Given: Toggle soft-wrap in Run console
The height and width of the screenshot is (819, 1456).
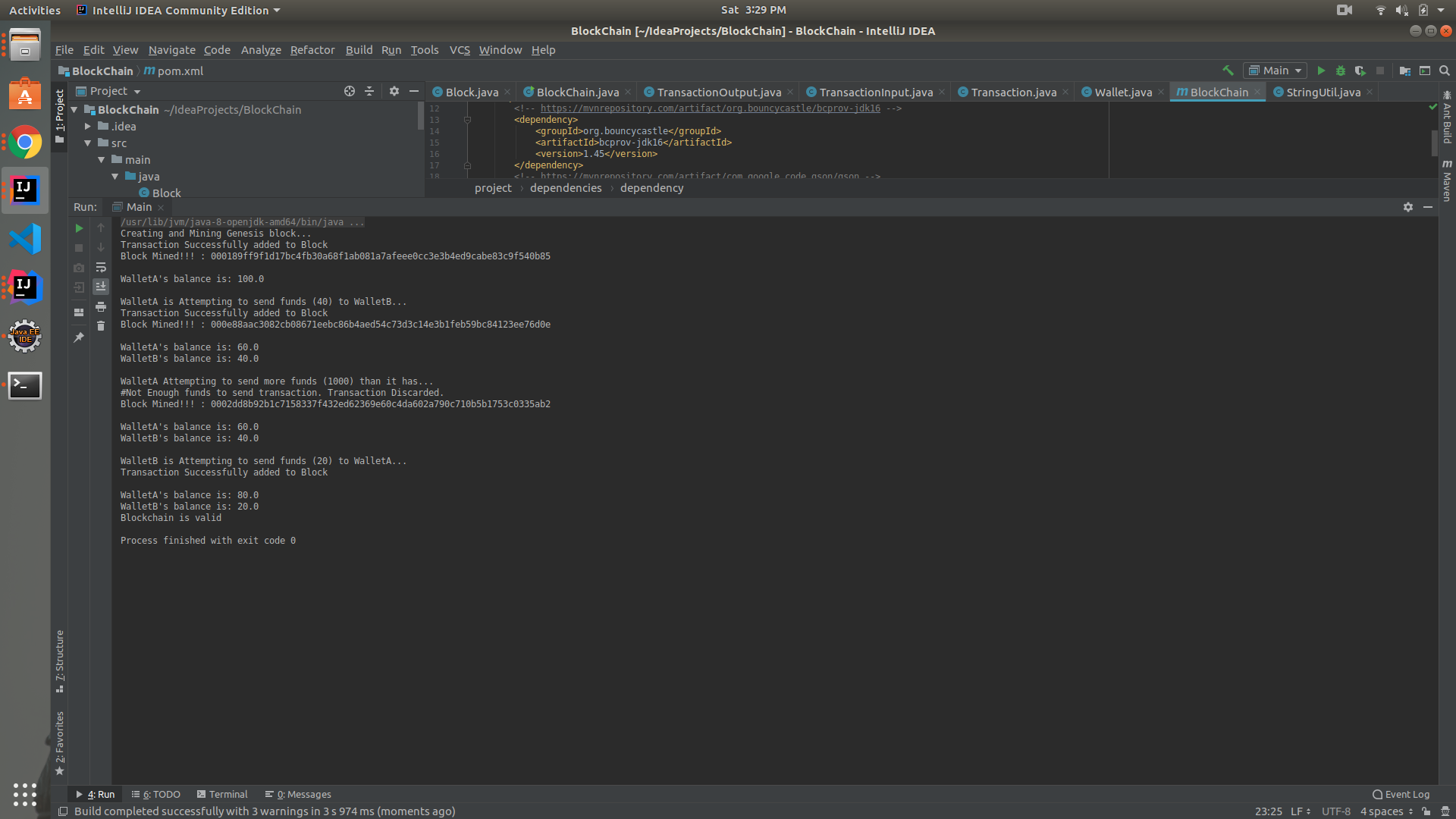Looking at the screenshot, I should (101, 268).
